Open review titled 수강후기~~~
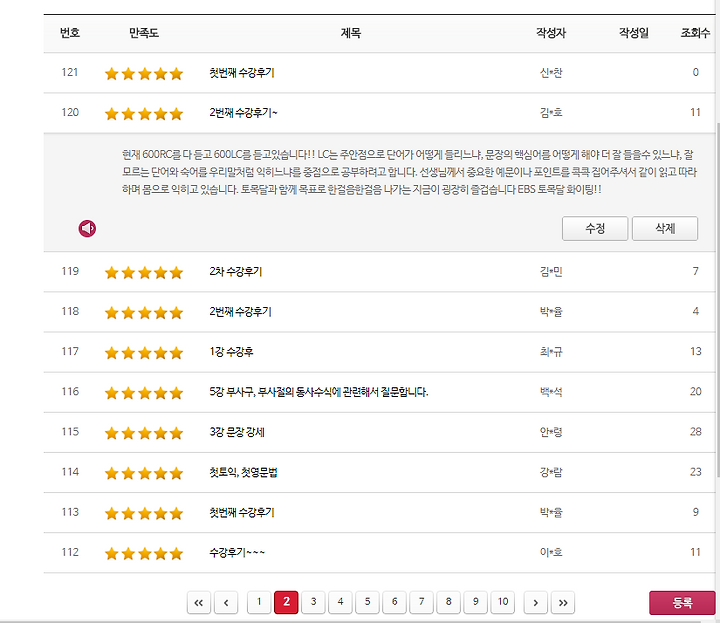The width and height of the screenshot is (720, 623). pyautogui.click(x=237, y=552)
